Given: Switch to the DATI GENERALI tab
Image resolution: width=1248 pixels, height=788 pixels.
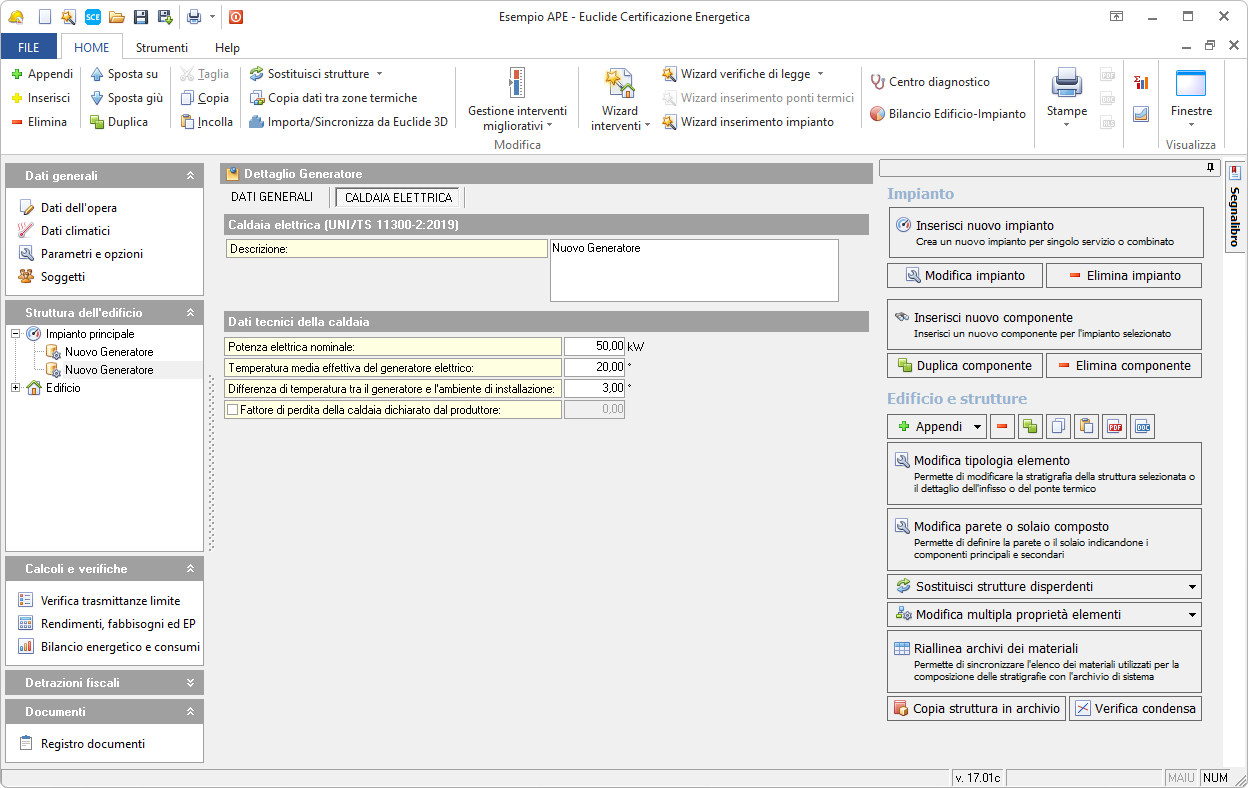Looking at the screenshot, I should click(272, 197).
